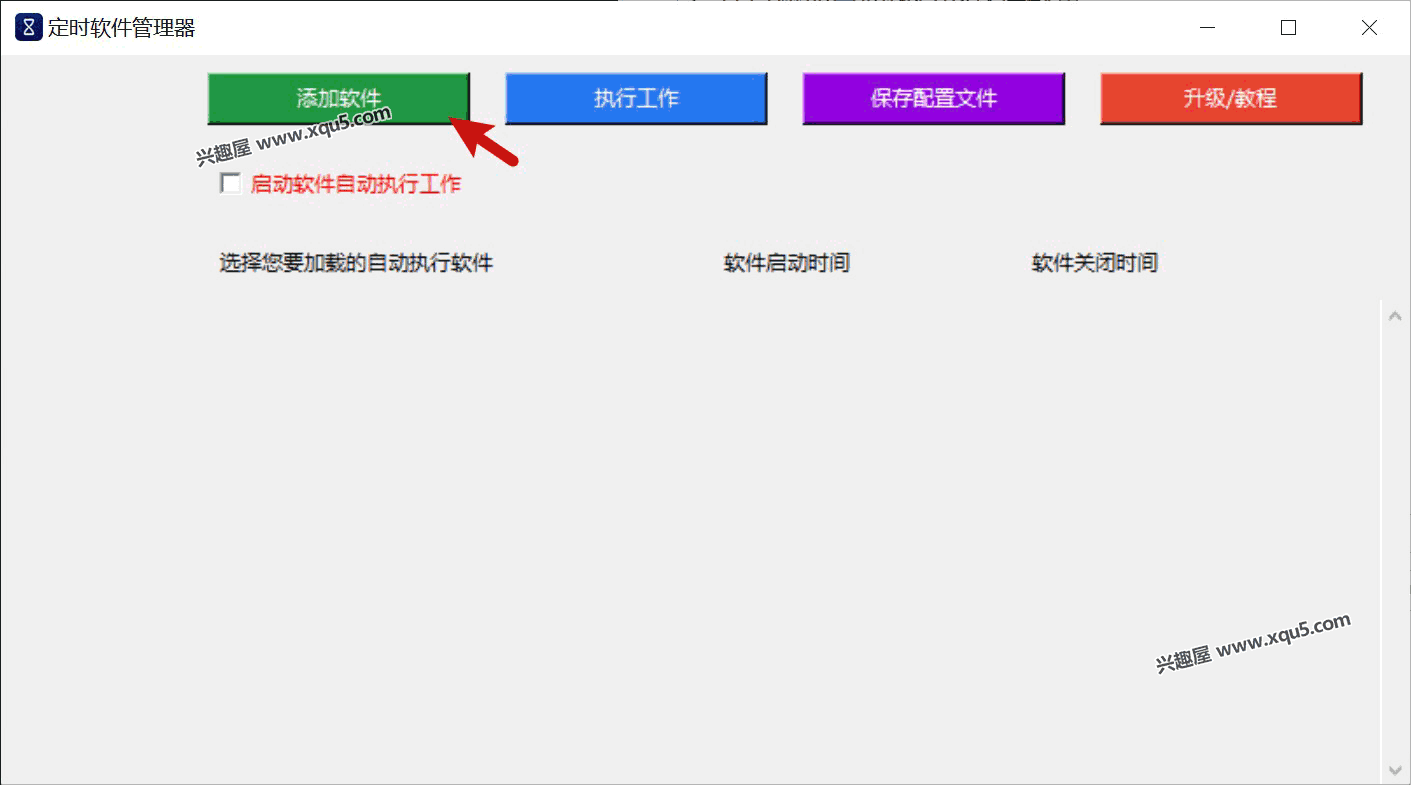Open the red 升级/教程 button
Viewport: 1411px width, 785px height.
point(1230,98)
